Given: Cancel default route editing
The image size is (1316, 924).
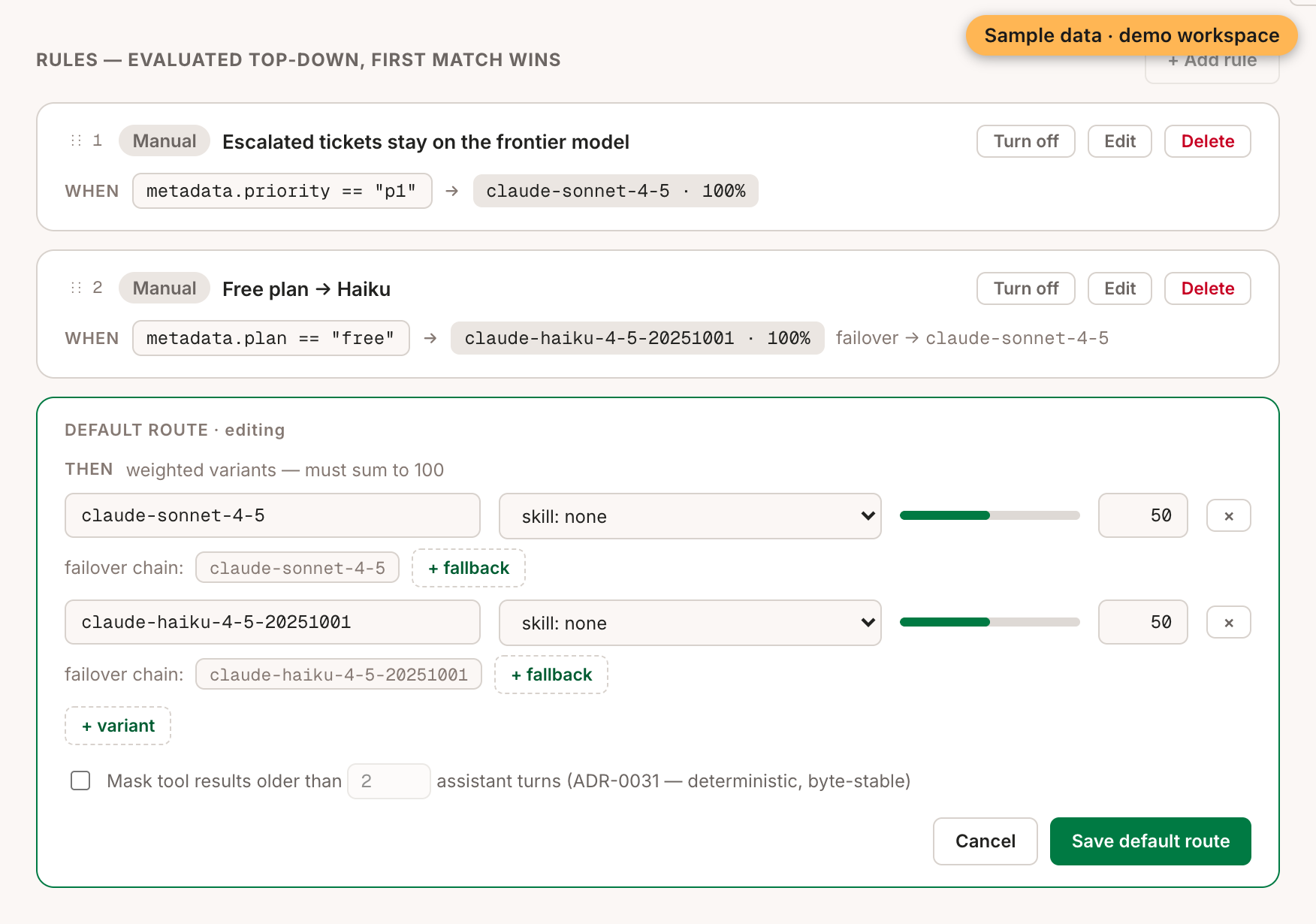Looking at the screenshot, I should (x=985, y=841).
